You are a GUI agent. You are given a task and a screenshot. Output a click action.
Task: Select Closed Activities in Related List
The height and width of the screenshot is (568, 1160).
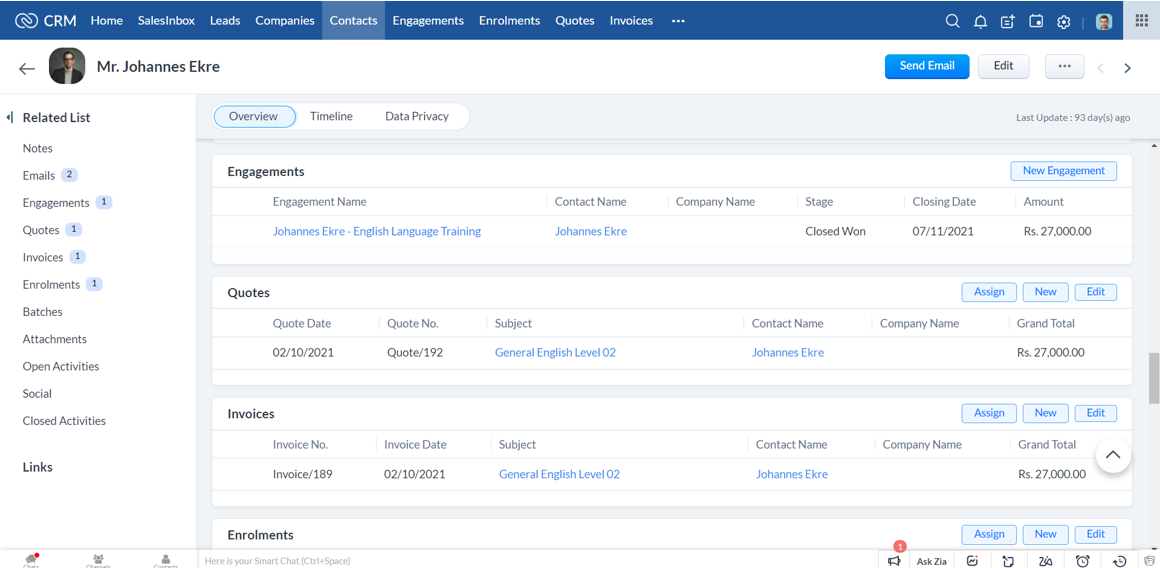(64, 421)
